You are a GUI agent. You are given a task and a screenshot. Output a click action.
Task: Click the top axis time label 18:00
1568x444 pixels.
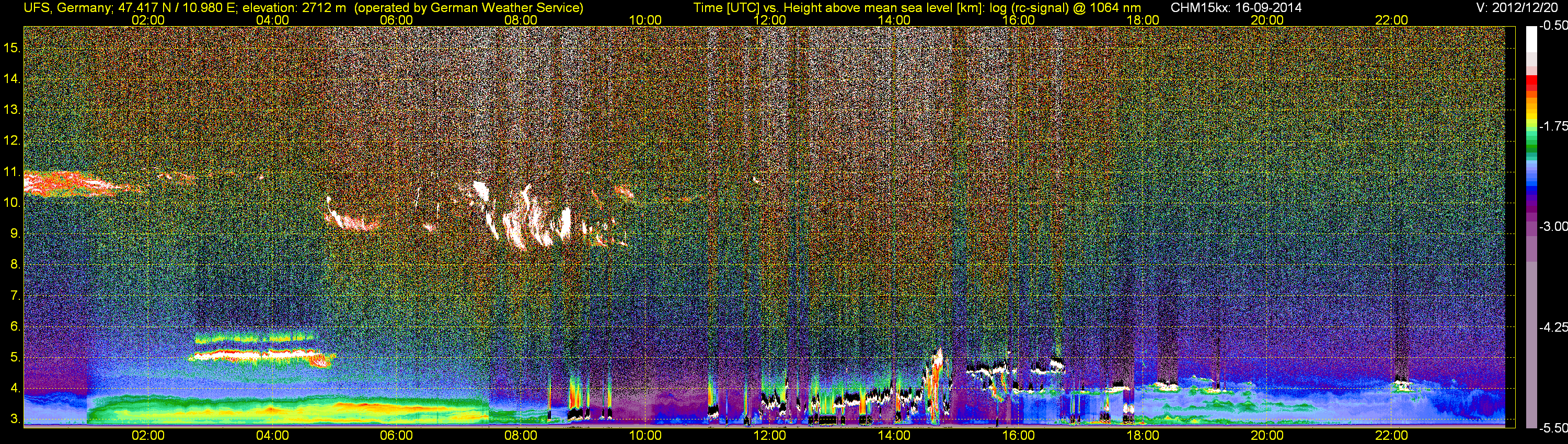pyautogui.click(x=1143, y=20)
